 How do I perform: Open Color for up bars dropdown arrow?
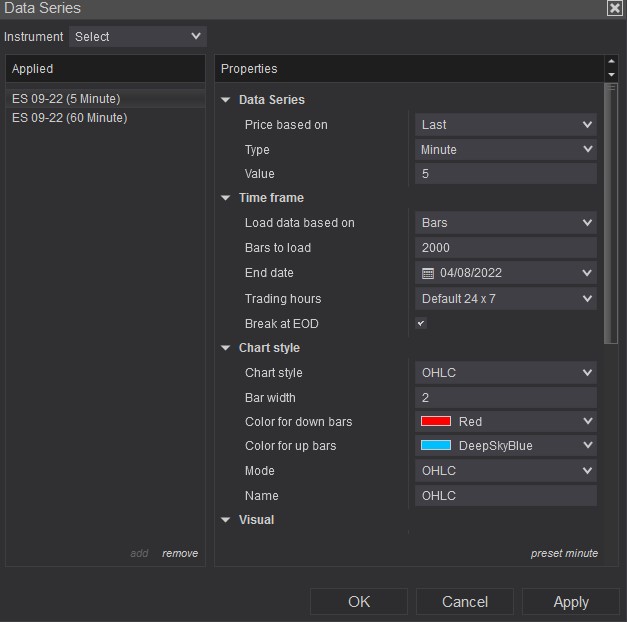587,445
